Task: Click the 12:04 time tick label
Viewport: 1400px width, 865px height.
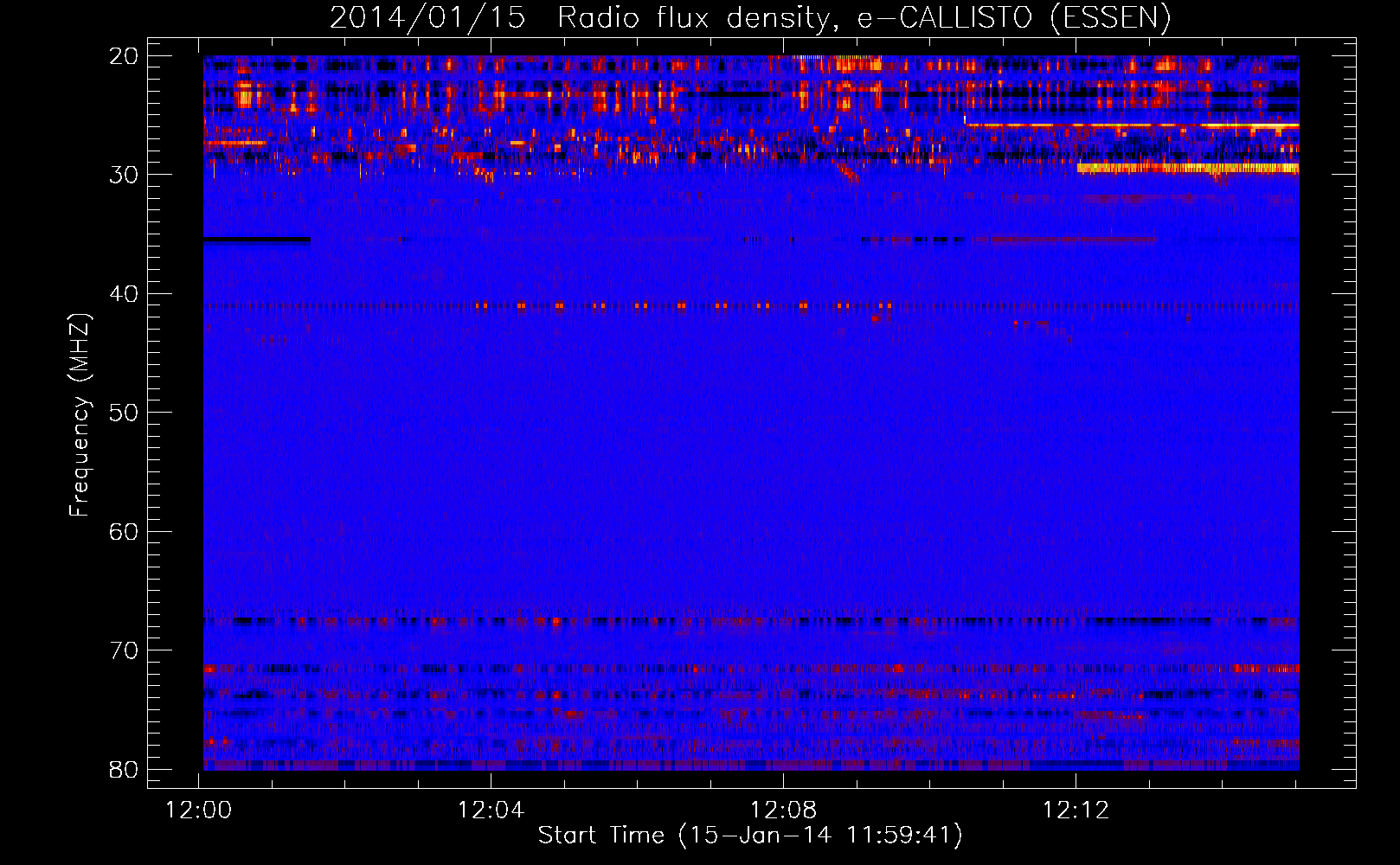Action: tap(491, 811)
